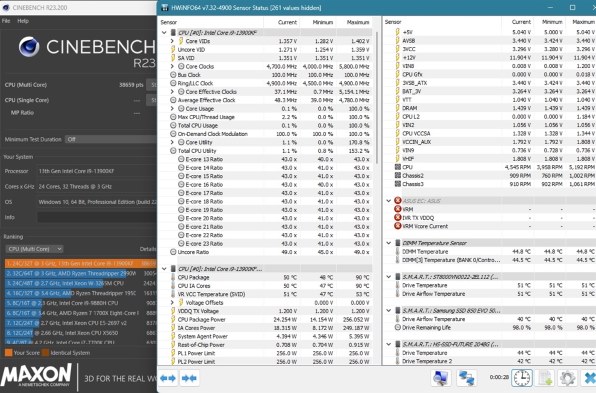The image size is (596, 393).
Task: Click the Info input field
Action: point(97,217)
